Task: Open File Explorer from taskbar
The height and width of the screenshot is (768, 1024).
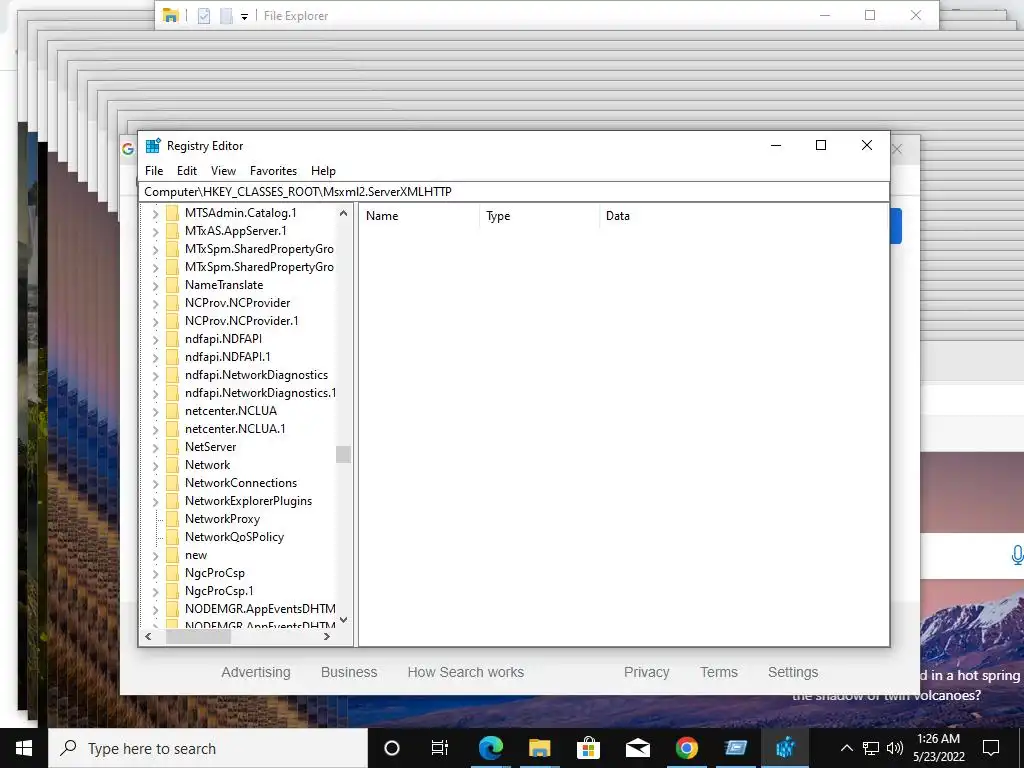Action: 539,748
